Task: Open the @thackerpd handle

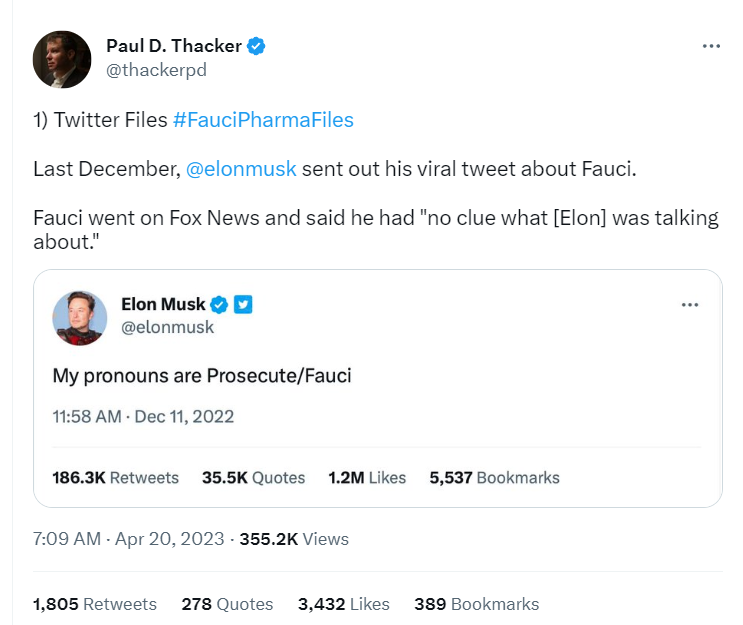Action: [x=155, y=69]
